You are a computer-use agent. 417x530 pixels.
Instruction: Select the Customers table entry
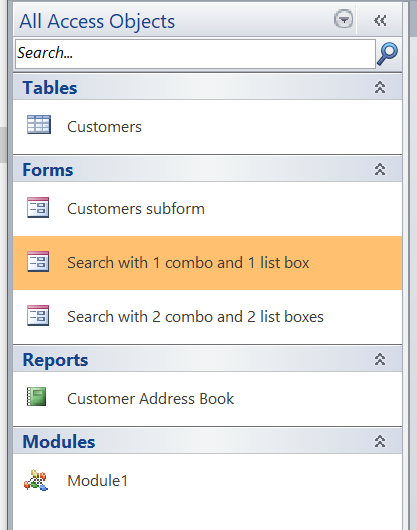point(207,127)
